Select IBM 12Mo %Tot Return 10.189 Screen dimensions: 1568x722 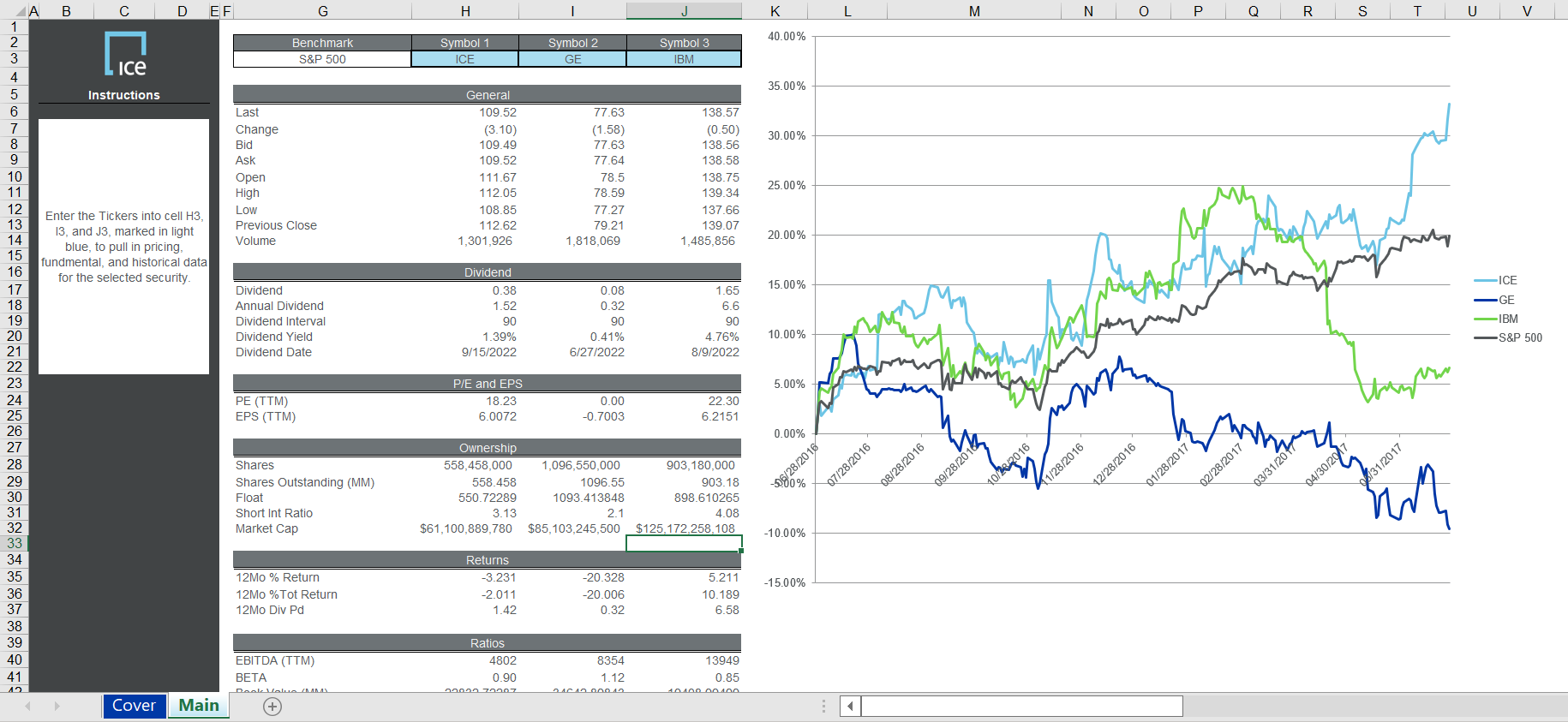[721, 594]
